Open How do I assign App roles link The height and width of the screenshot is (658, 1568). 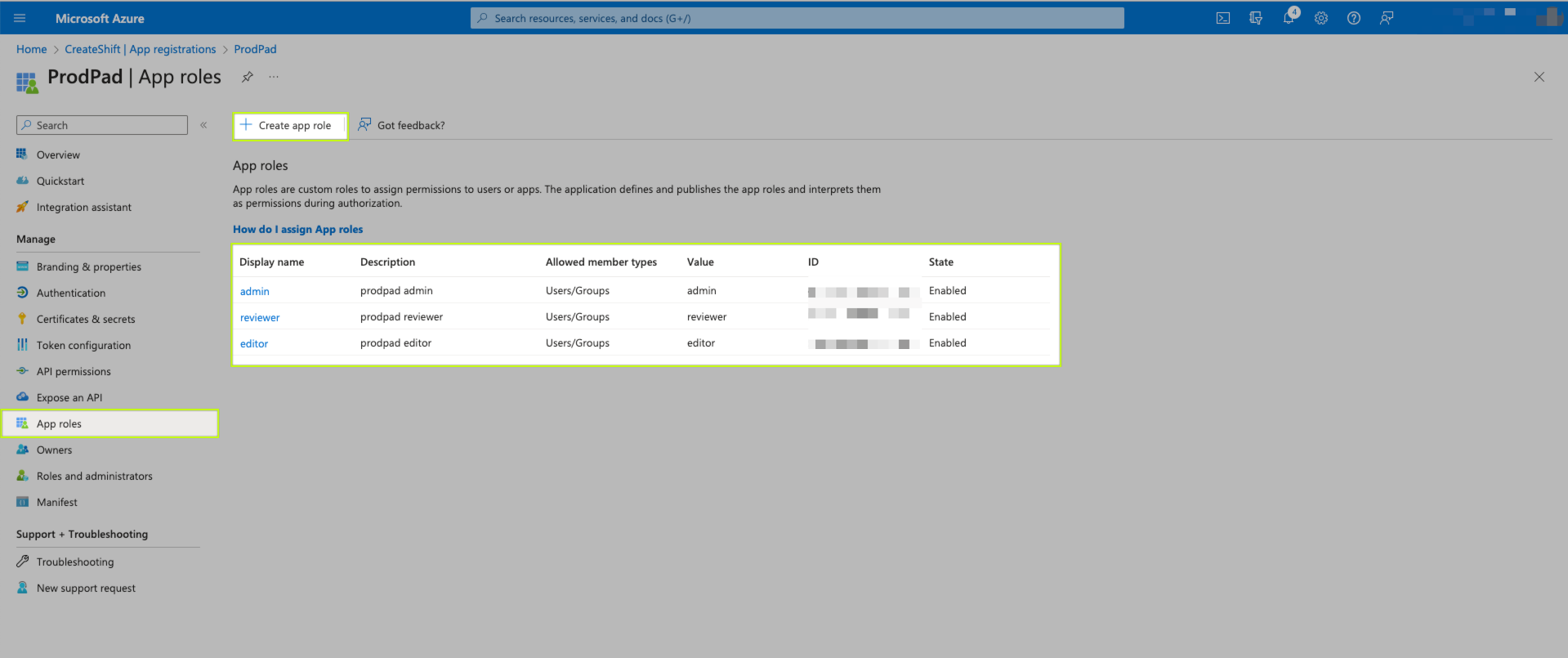point(298,229)
